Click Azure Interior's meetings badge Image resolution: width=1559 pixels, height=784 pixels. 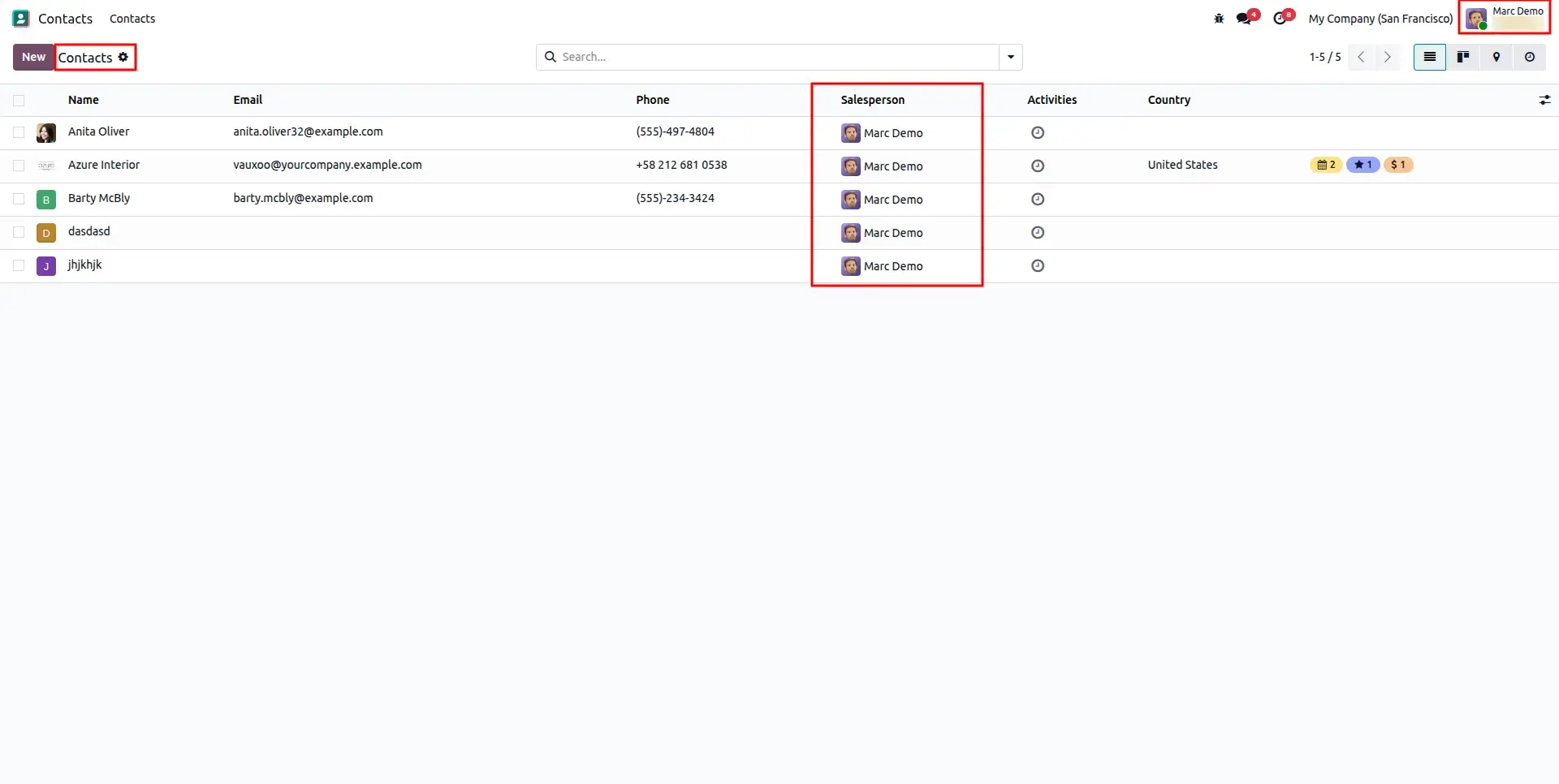tap(1326, 165)
